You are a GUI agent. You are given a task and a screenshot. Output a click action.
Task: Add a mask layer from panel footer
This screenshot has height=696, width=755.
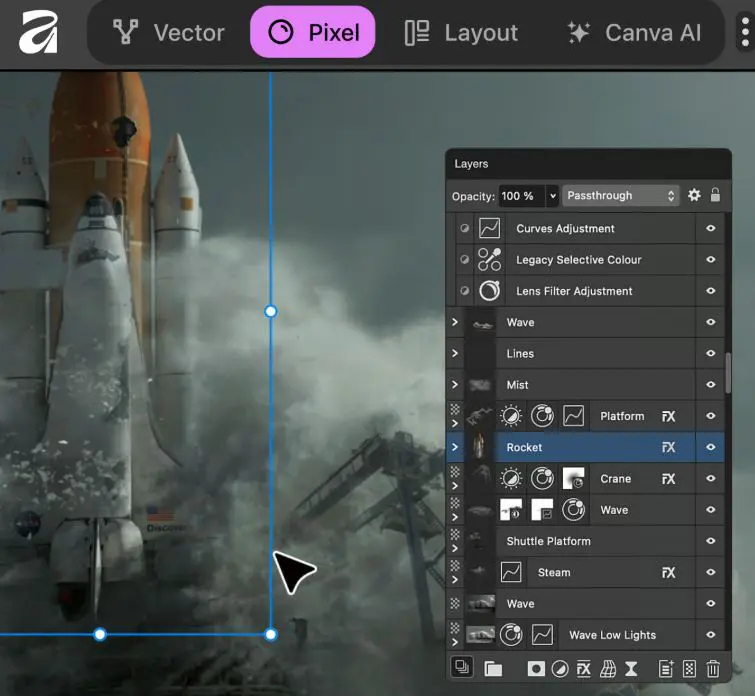[x=536, y=668]
